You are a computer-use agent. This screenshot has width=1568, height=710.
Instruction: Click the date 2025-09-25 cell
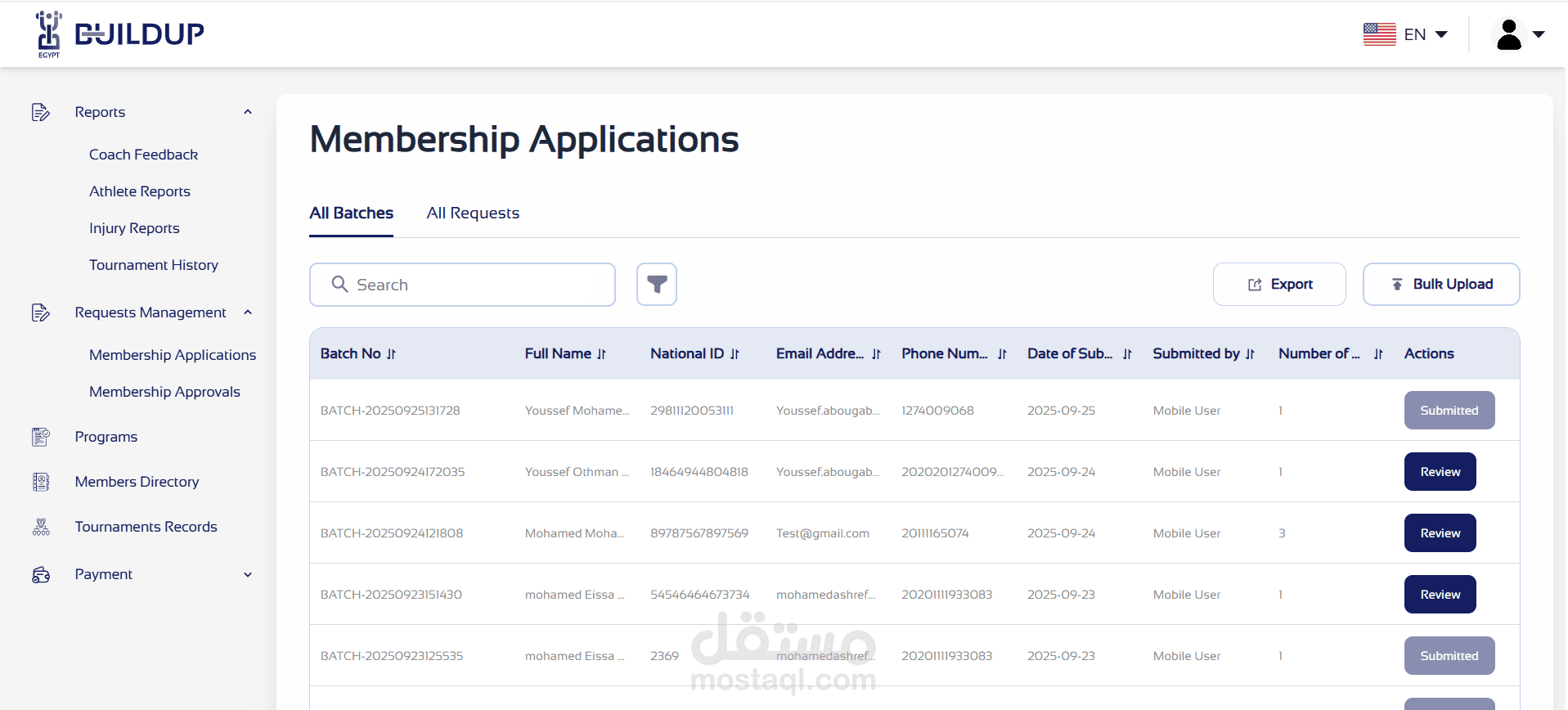point(1061,411)
